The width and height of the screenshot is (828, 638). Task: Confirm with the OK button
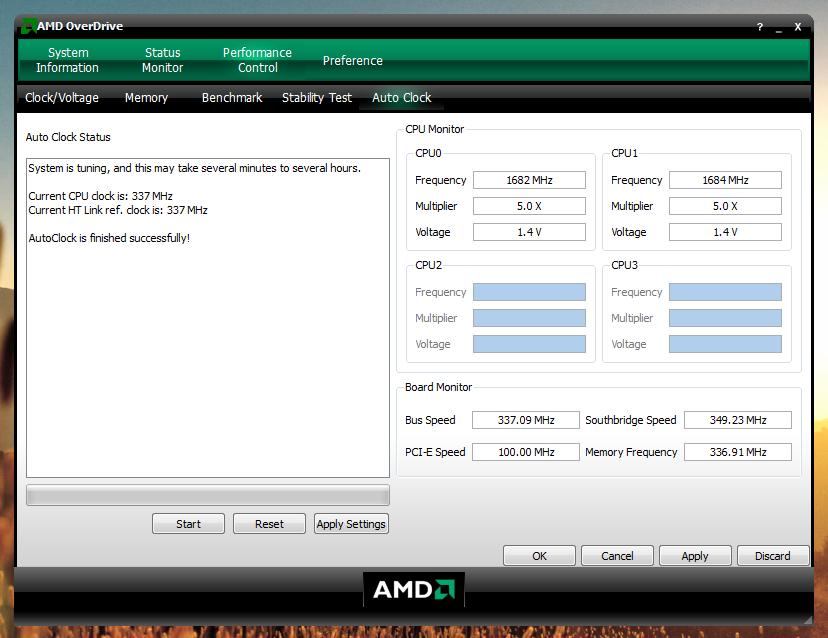[539, 556]
